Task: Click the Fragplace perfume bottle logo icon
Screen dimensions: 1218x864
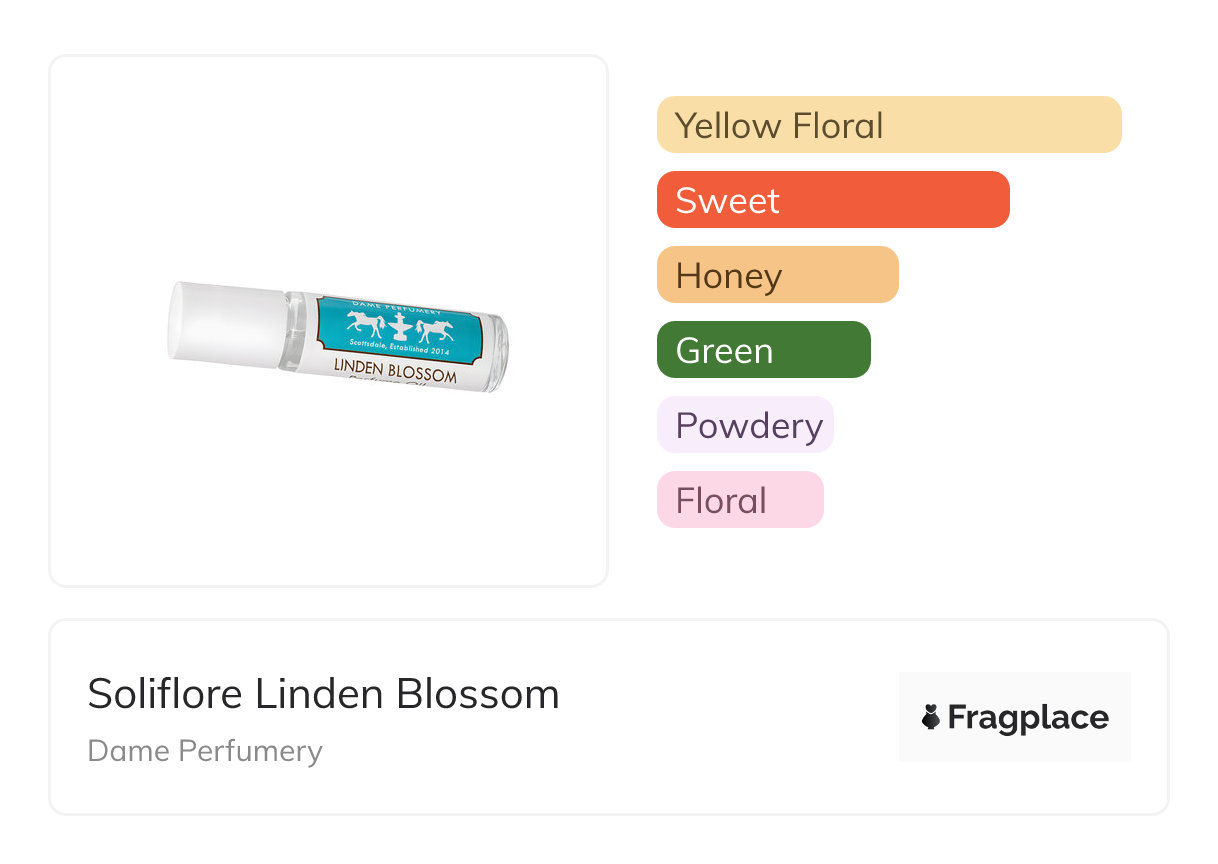Action: coord(931,717)
